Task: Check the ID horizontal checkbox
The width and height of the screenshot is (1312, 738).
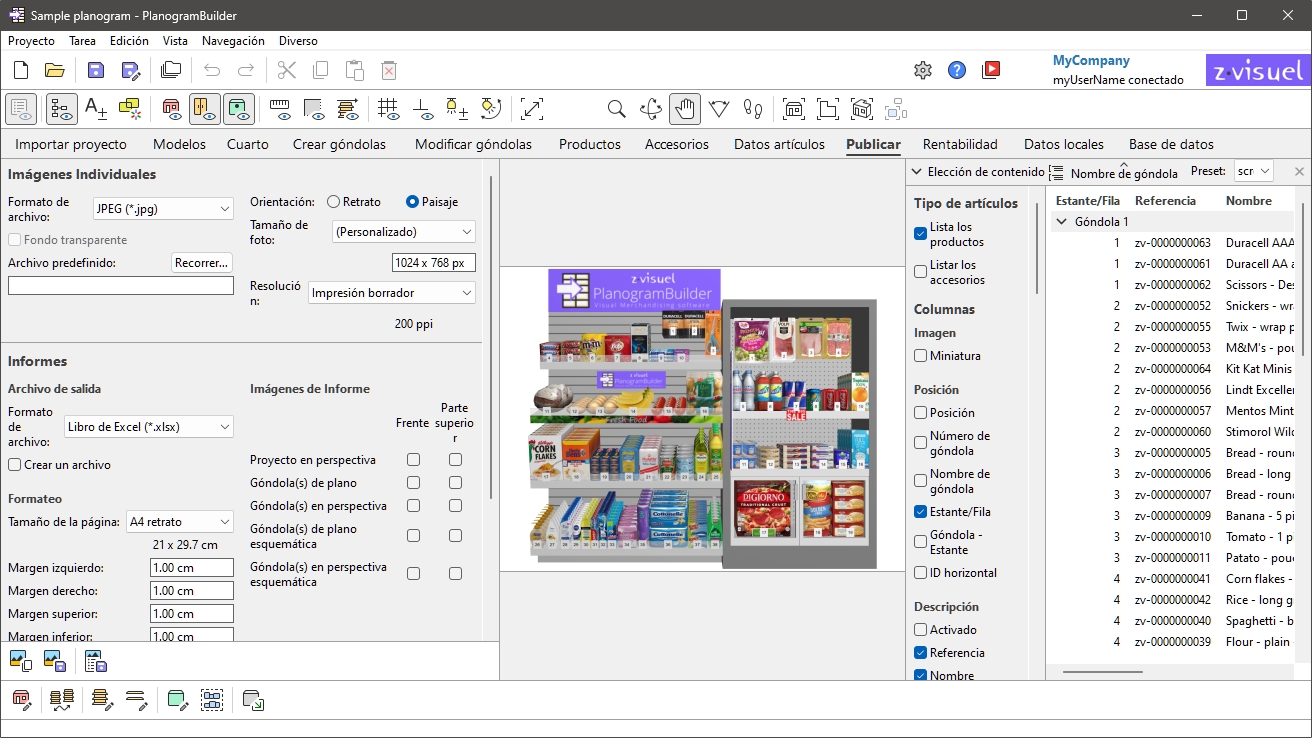Action: pyautogui.click(x=921, y=573)
